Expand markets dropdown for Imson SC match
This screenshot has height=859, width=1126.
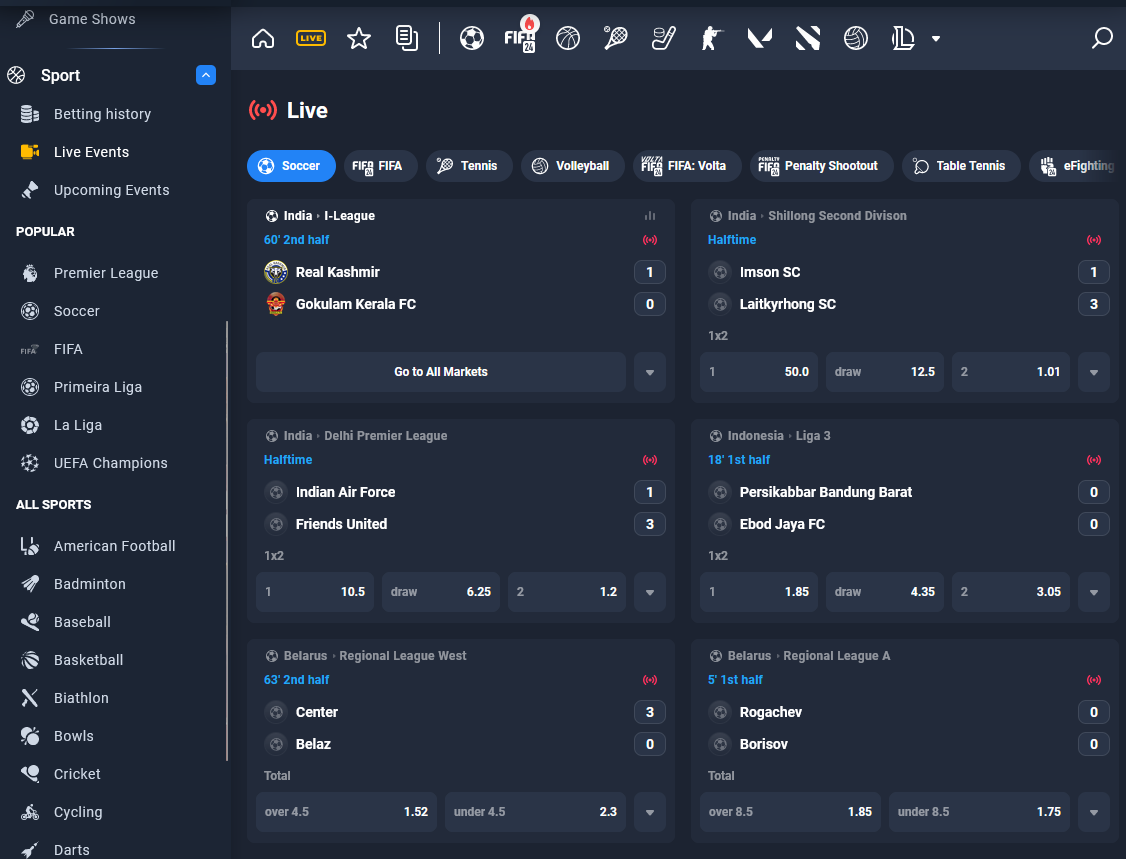click(x=1094, y=372)
